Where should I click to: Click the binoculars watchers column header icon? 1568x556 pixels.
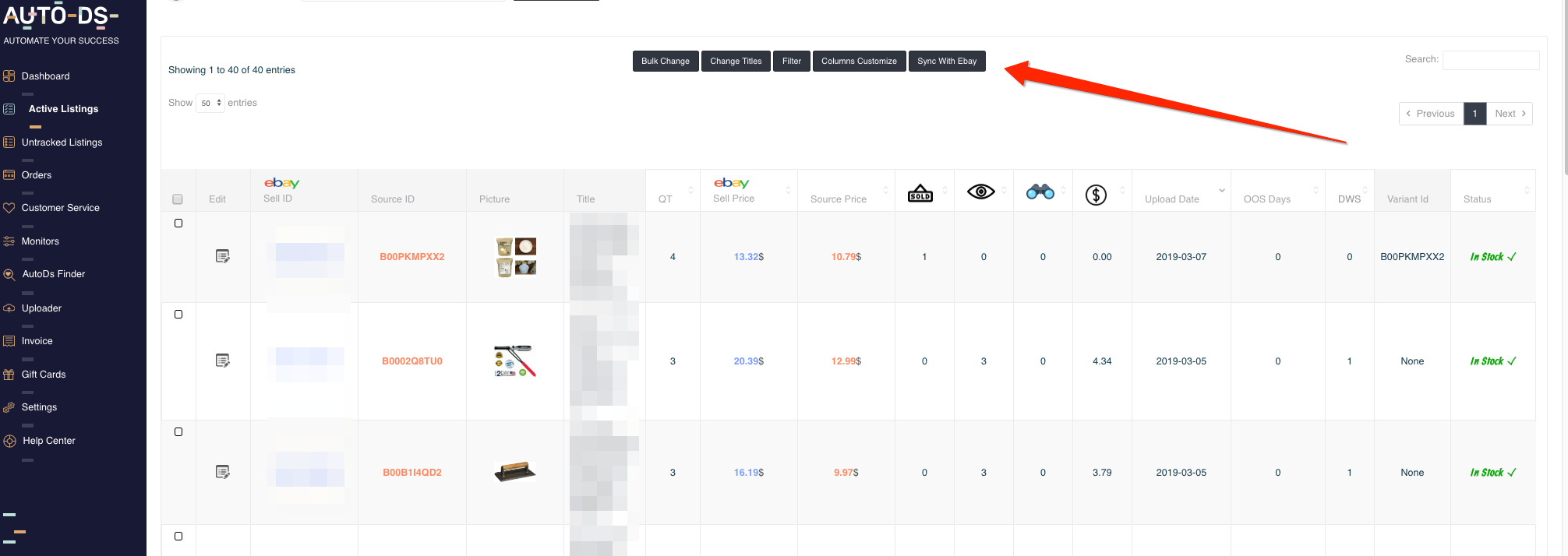click(1040, 192)
